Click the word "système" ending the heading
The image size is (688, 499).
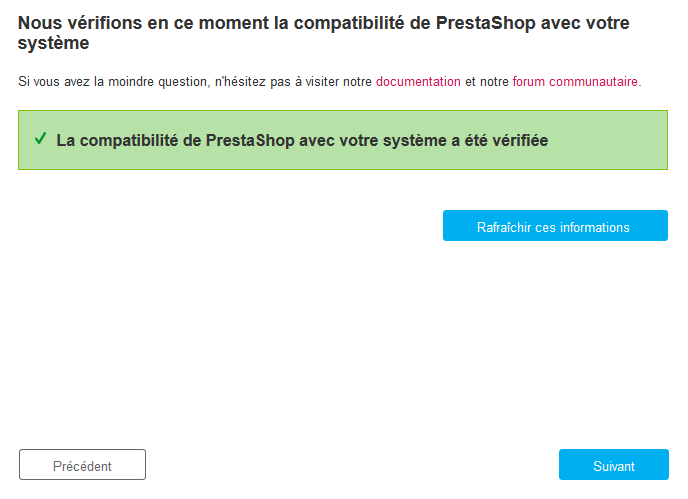pos(52,44)
